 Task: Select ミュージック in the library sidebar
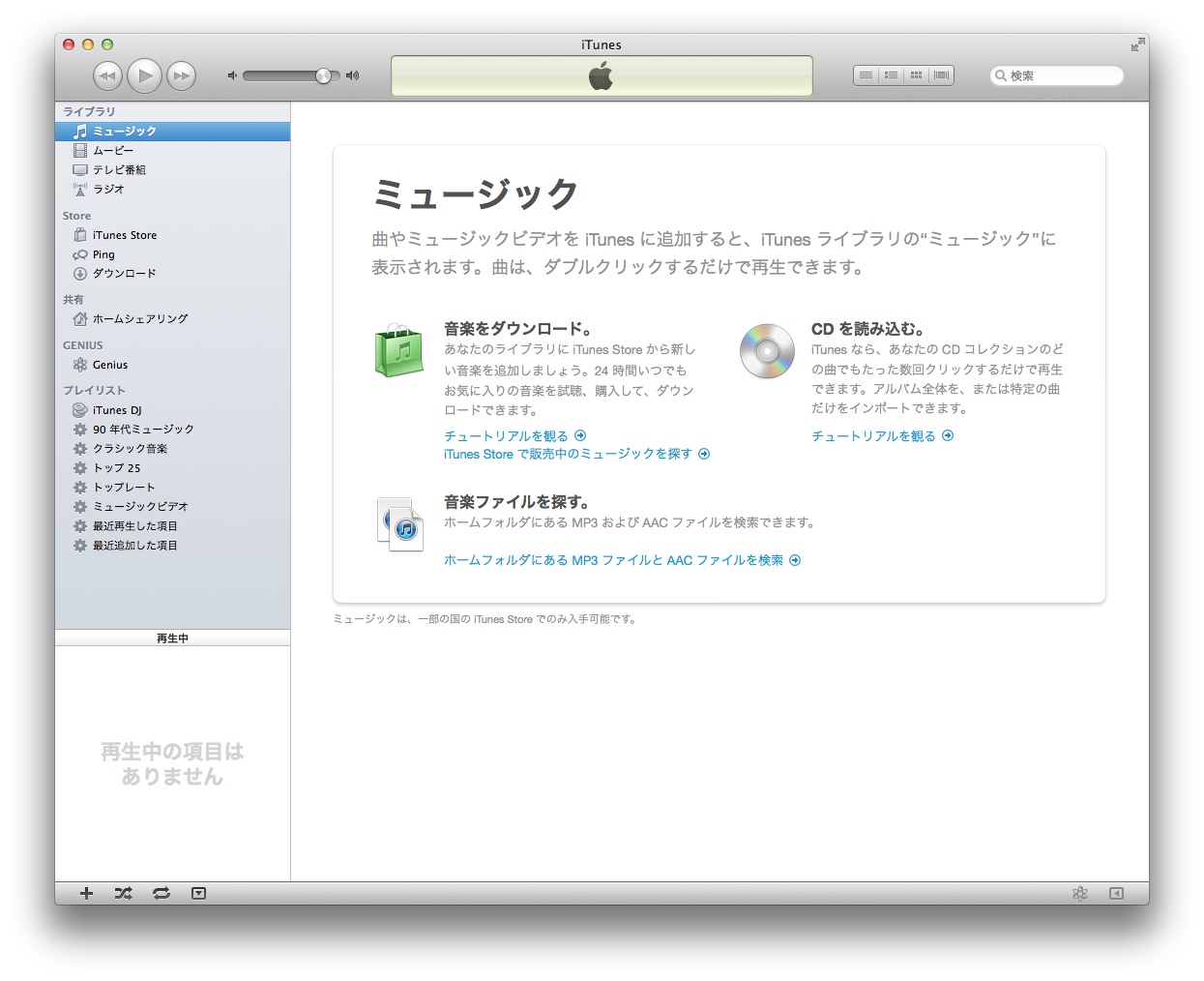click(x=172, y=132)
